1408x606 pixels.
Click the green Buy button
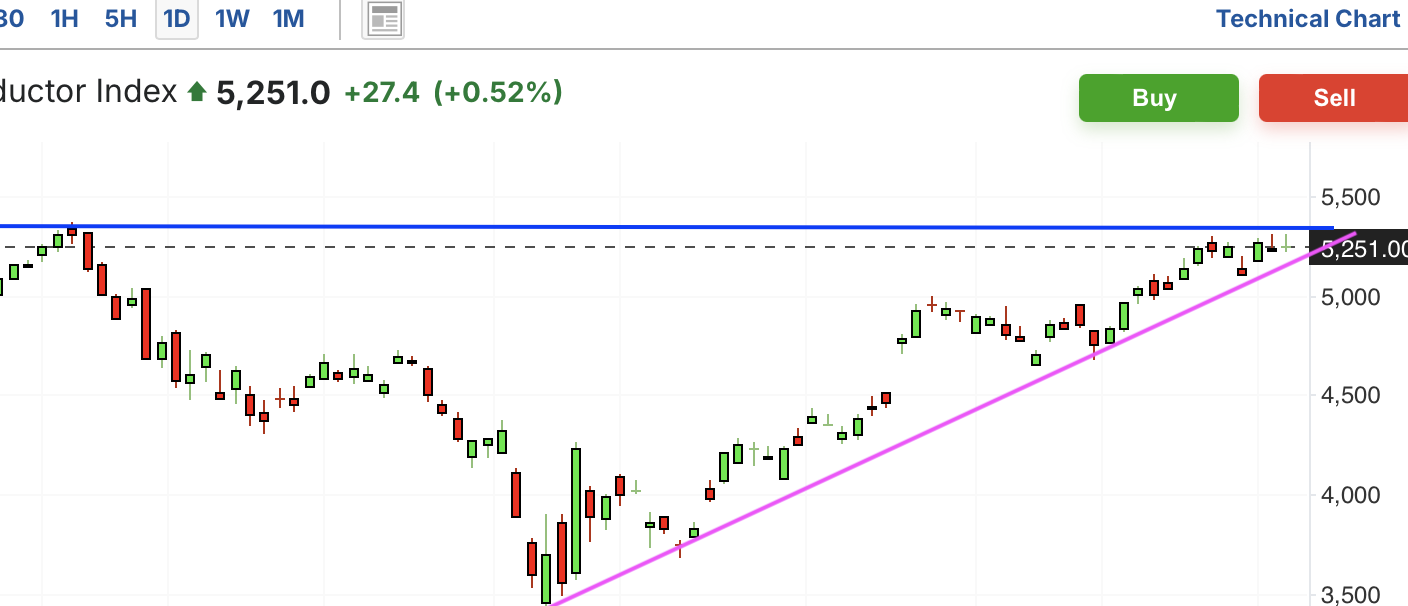click(x=1158, y=98)
